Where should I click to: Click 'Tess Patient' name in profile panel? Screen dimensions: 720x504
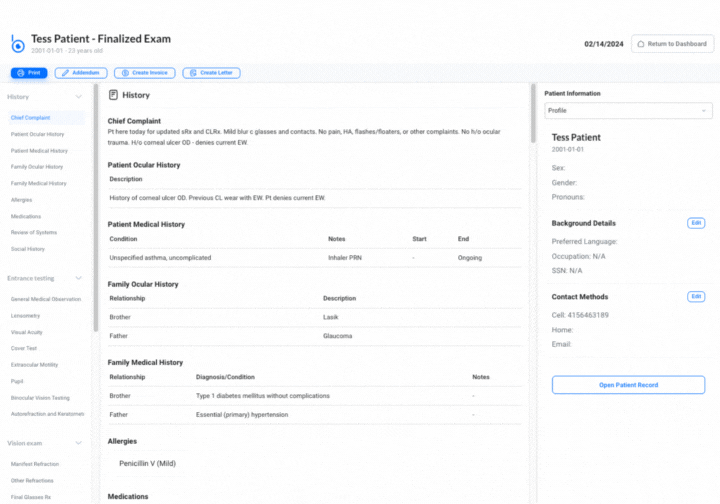click(576, 137)
